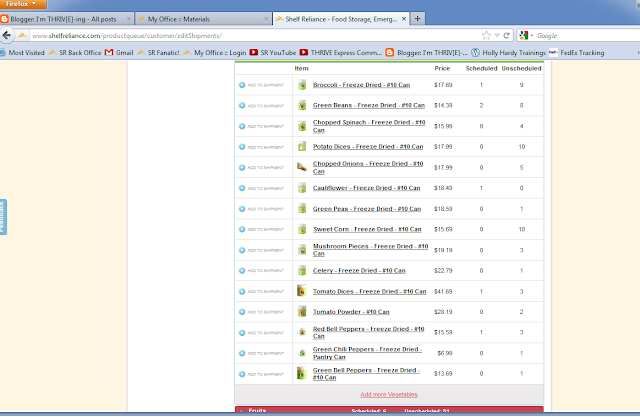This screenshot has height=417, width=640.
Task: Open Celery - Freeze Dried link
Action: [359, 271]
